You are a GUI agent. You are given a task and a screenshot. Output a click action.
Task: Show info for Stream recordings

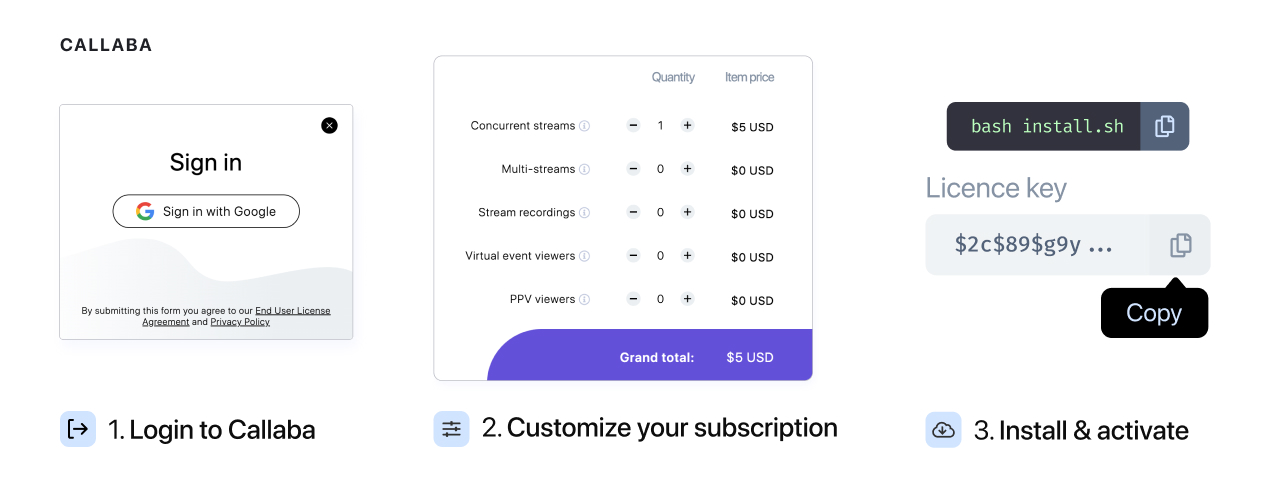point(585,213)
